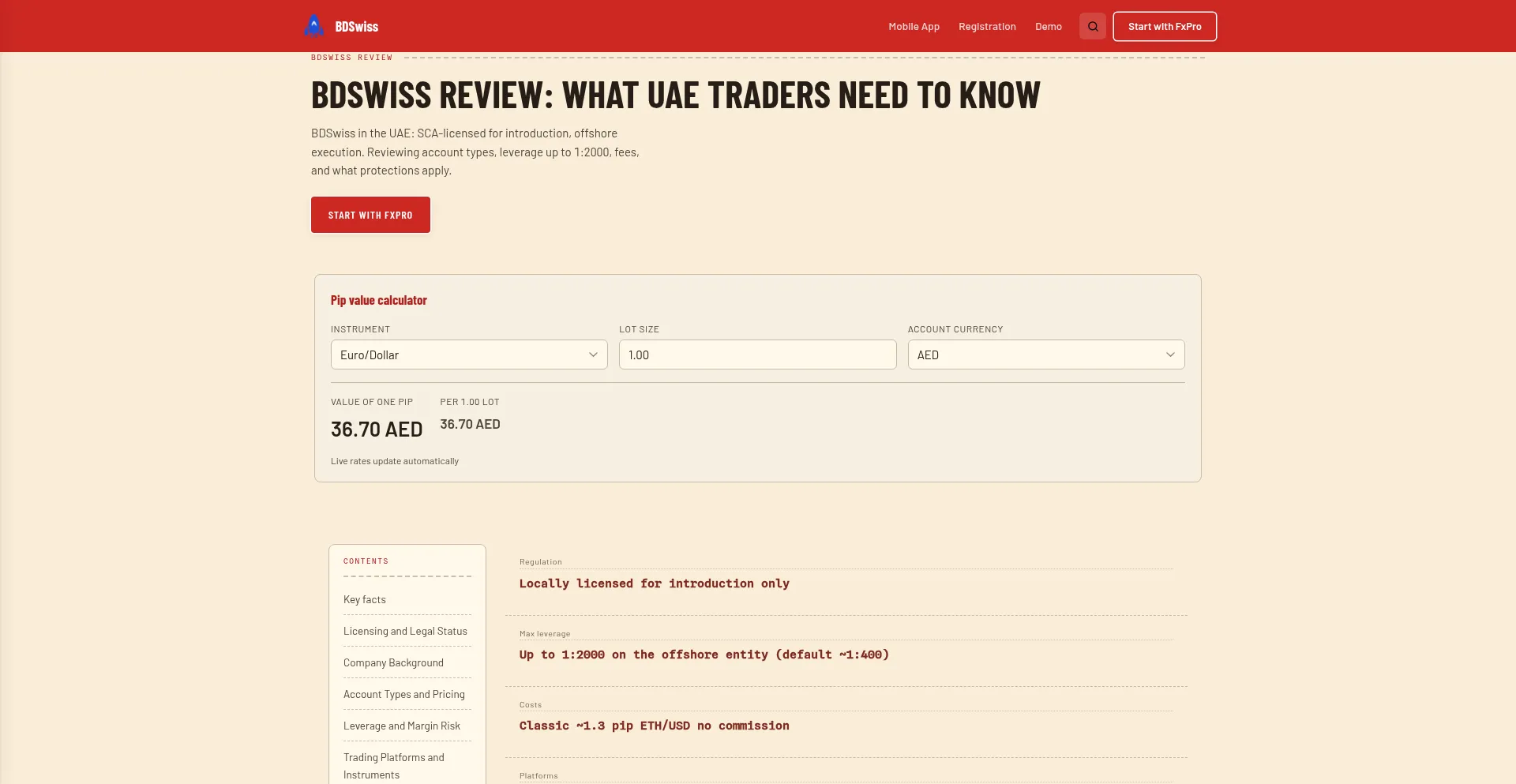
Task: Open the Demo menu item
Action: 1049,27
